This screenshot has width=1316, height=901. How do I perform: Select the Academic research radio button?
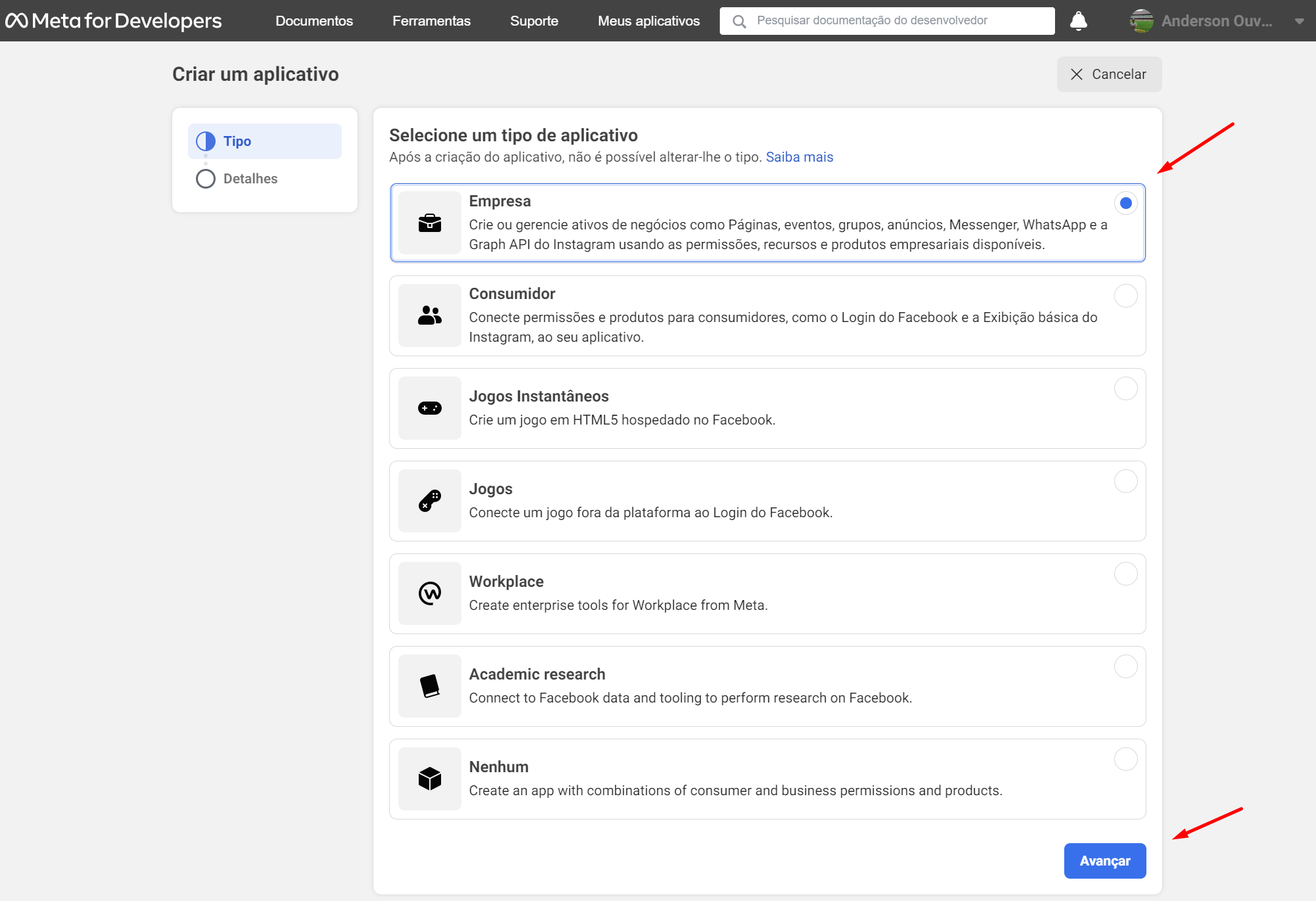[1125, 666]
